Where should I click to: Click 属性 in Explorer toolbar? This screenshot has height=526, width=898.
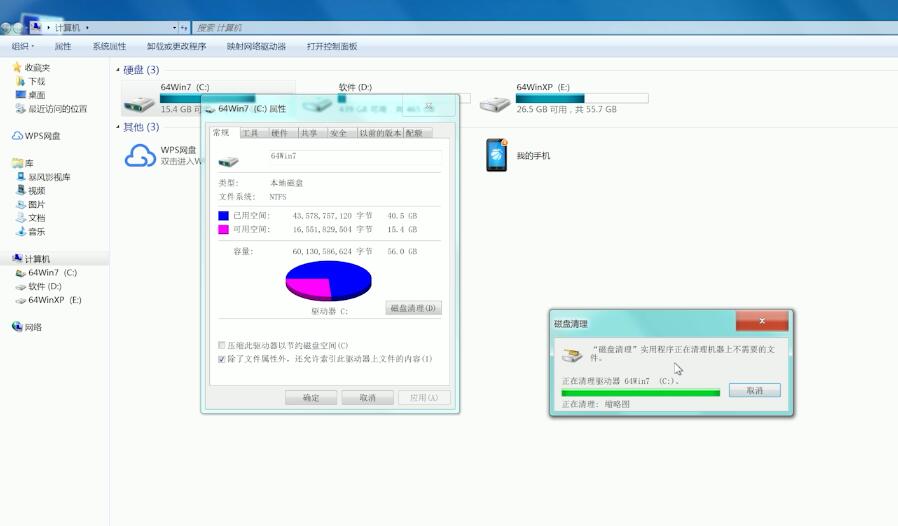pos(63,46)
